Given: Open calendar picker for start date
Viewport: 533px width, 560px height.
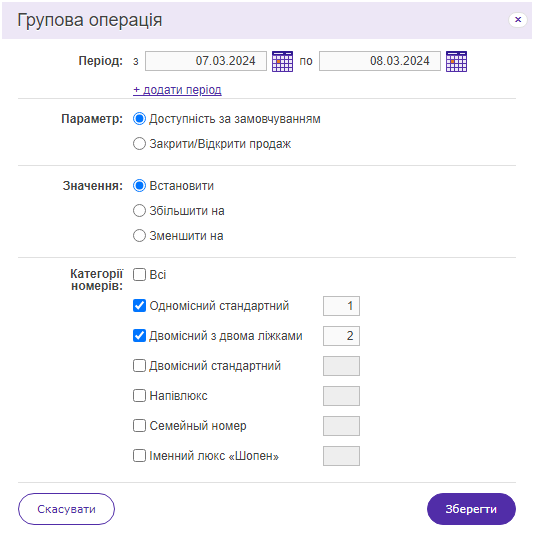Looking at the screenshot, I should pos(282,61).
